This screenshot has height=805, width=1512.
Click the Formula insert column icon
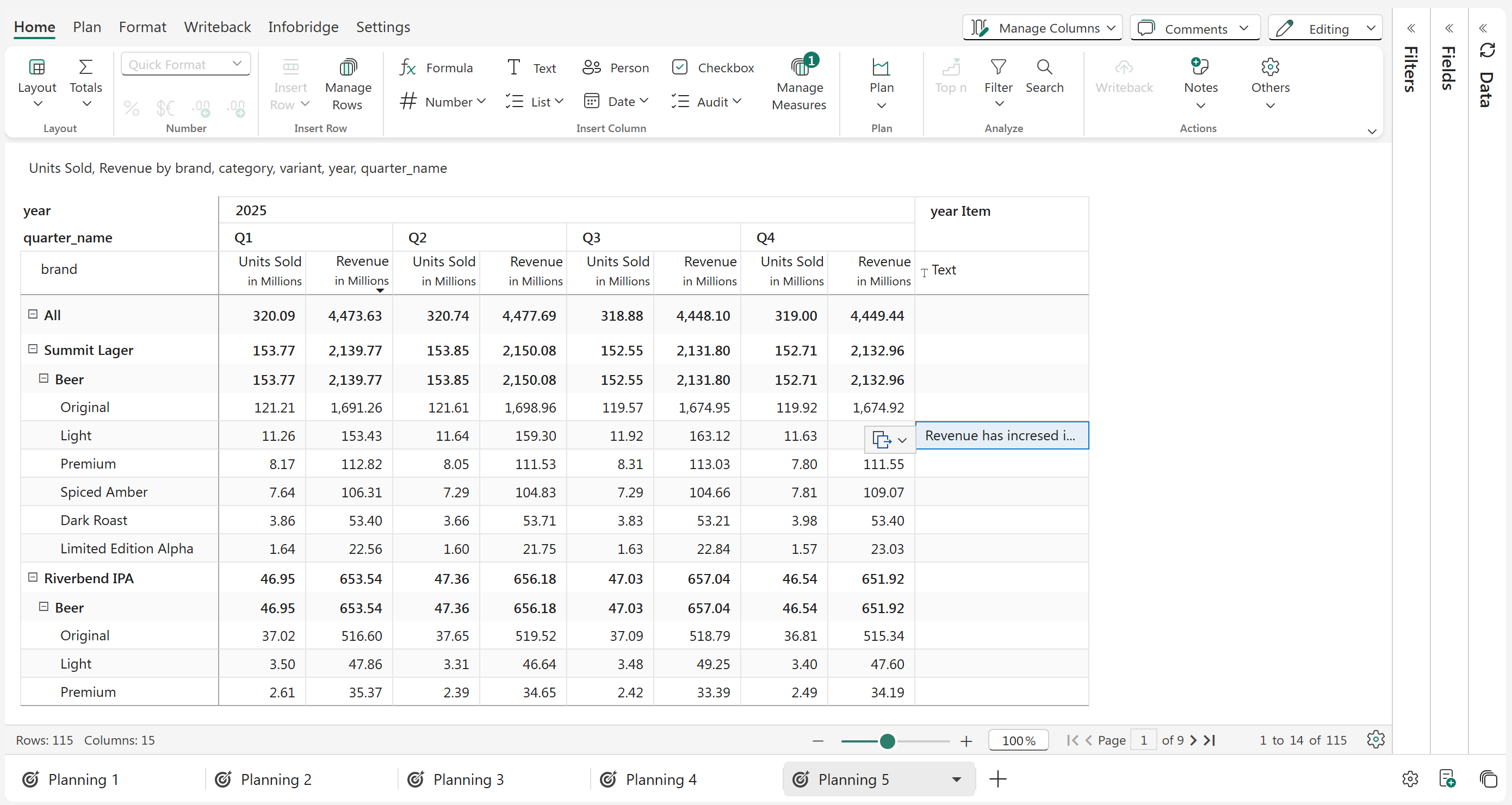408,67
